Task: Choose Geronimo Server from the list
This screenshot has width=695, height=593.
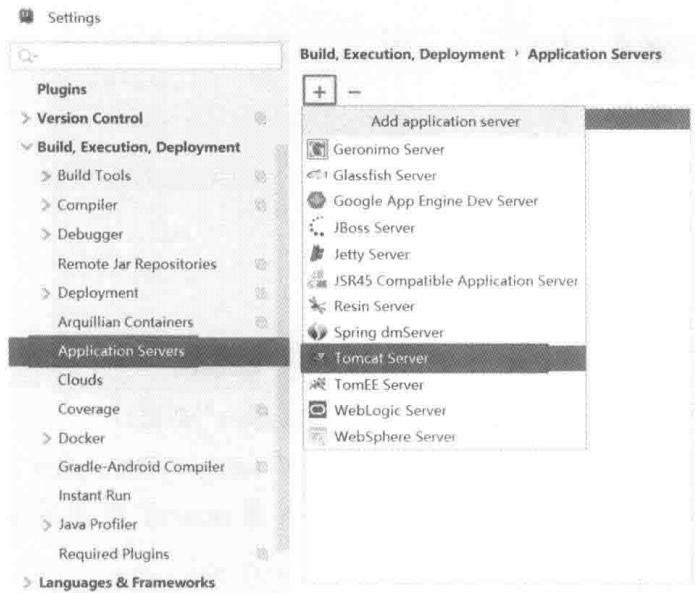Action: [444, 149]
